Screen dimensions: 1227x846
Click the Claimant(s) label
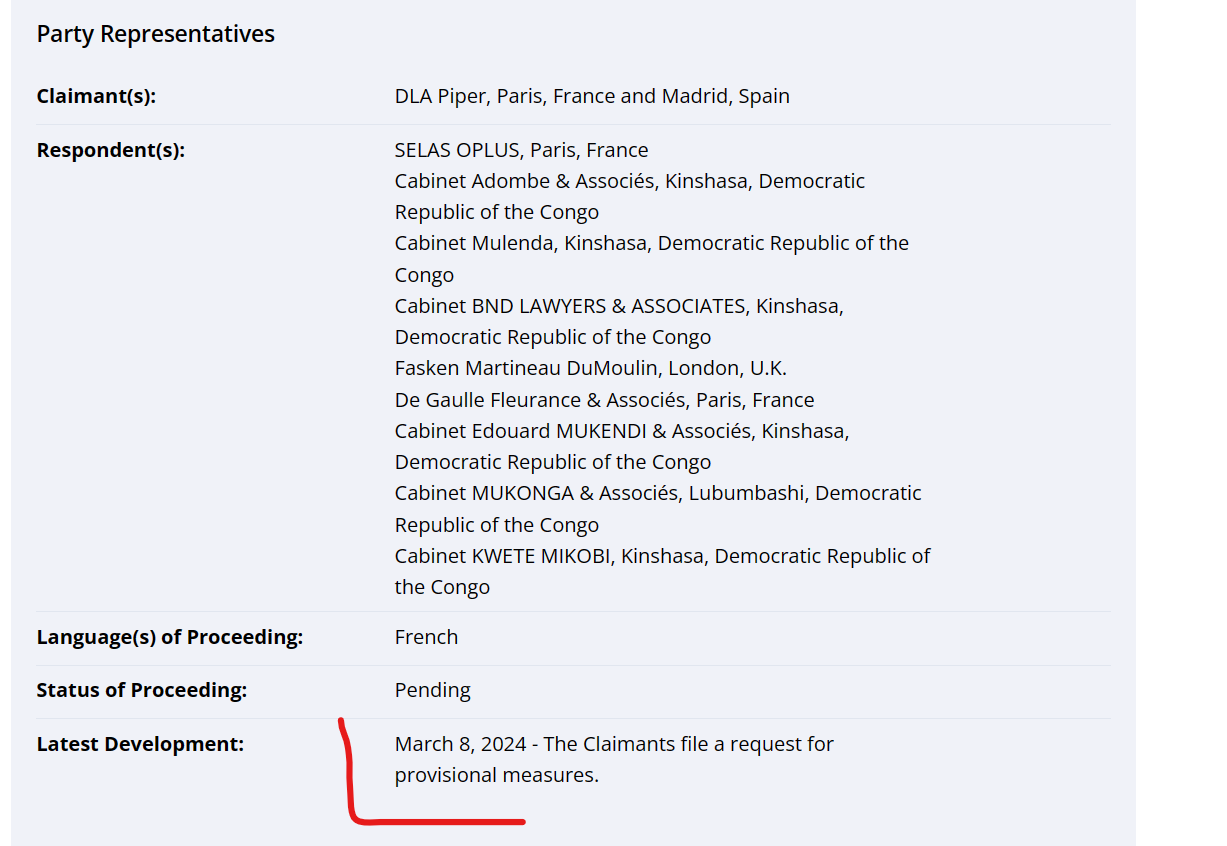[96, 96]
